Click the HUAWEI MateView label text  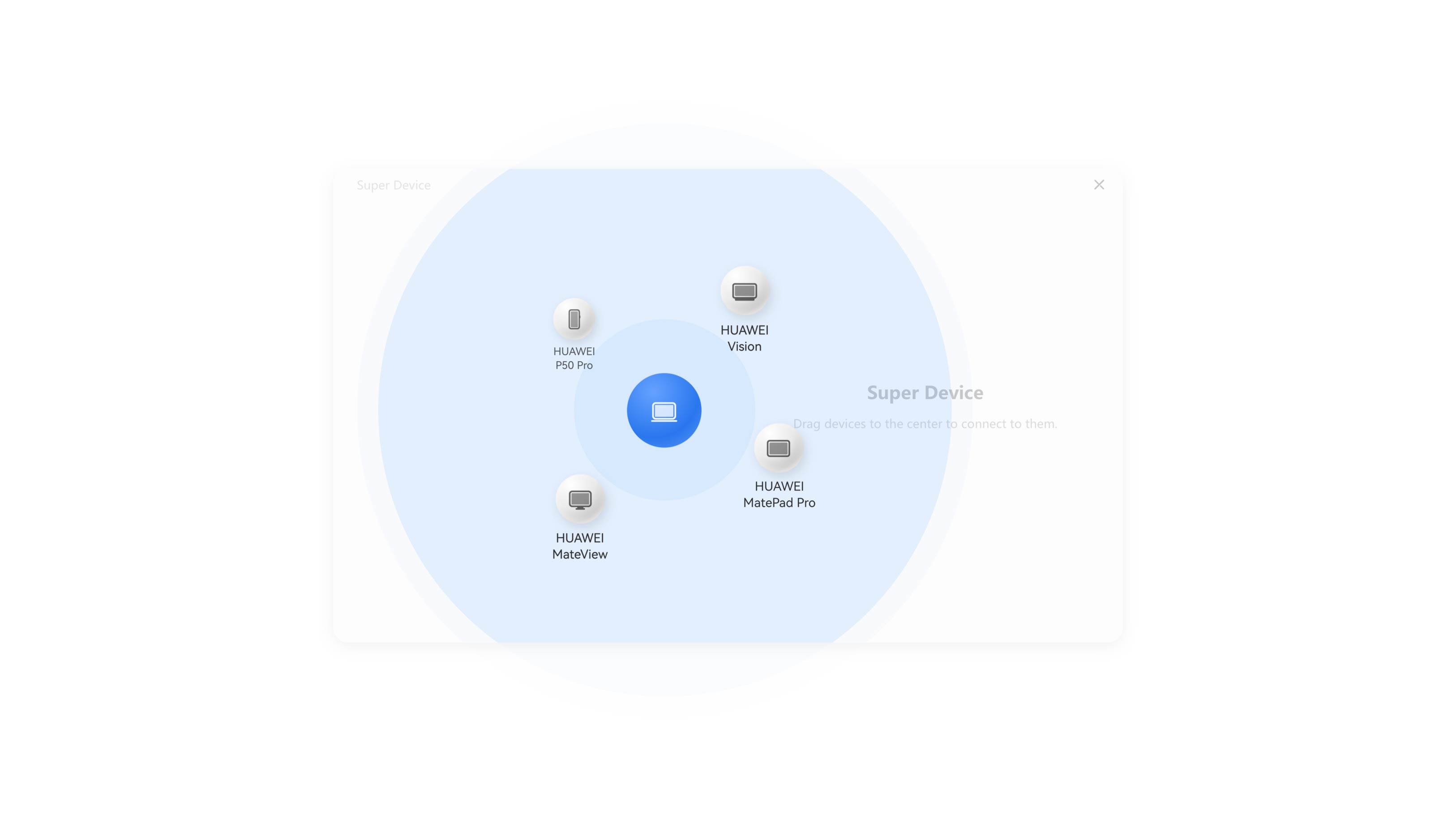point(580,546)
